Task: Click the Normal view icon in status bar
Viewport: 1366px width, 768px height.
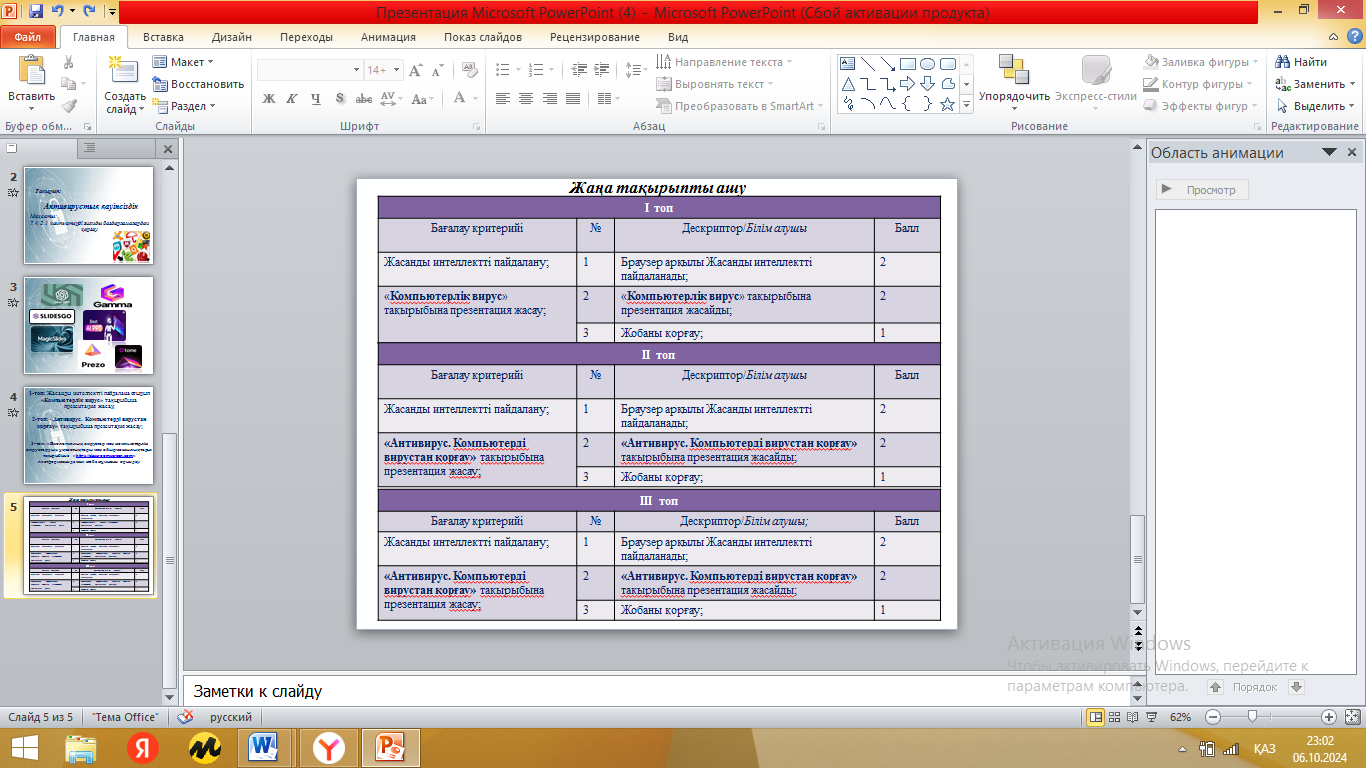Action: pyautogui.click(x=1096, y=717)
